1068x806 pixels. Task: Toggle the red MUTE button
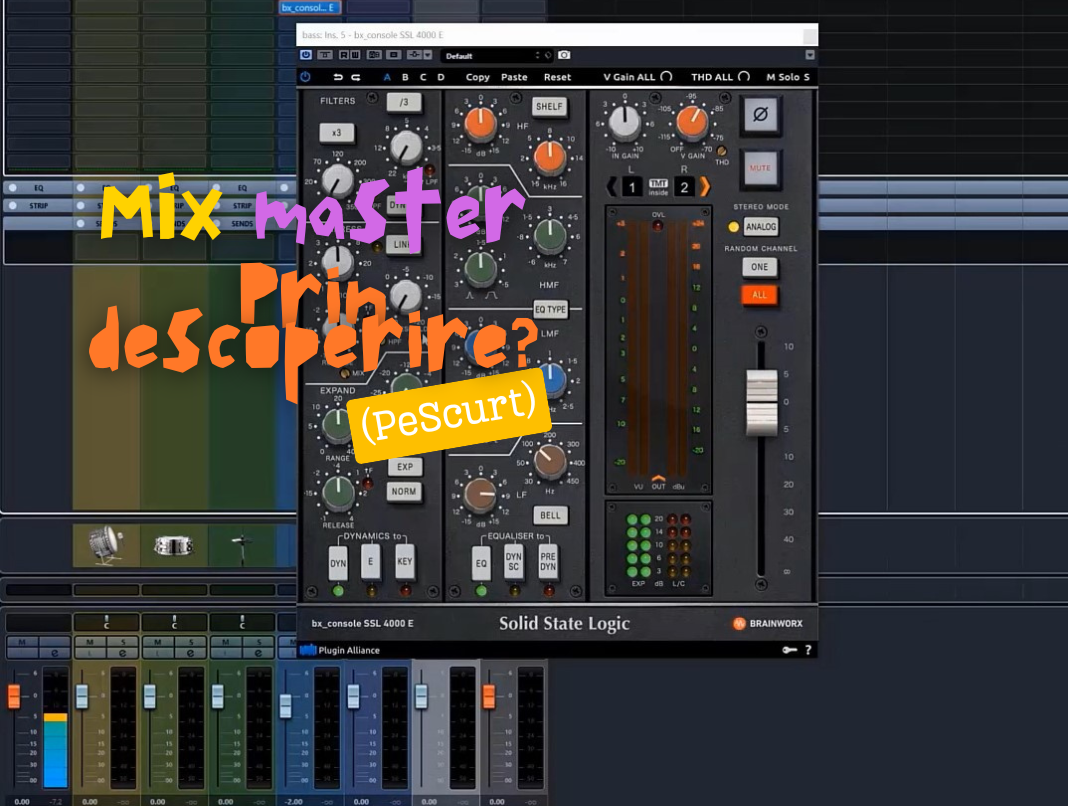(x=761, y=168)
